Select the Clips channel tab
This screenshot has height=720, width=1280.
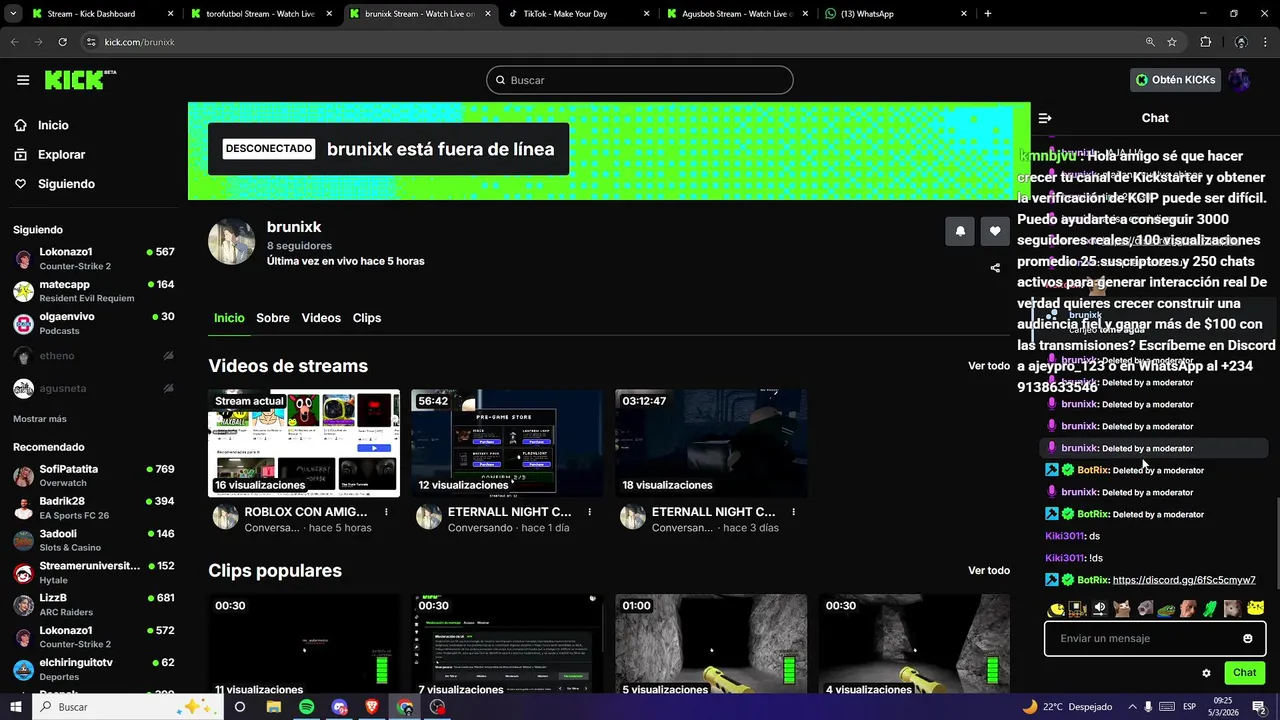(x=367, y=318)
